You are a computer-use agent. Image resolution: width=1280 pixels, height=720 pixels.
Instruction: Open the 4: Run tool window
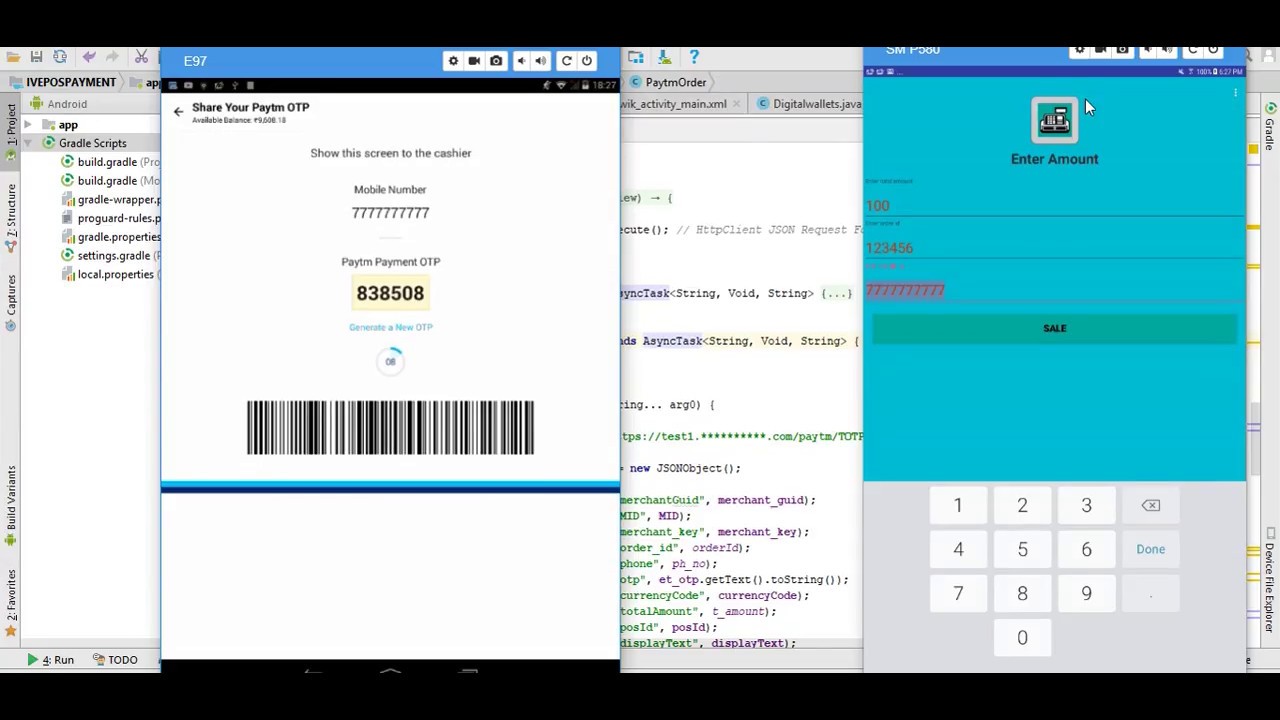pyautogui.click(x=51, y=660)
